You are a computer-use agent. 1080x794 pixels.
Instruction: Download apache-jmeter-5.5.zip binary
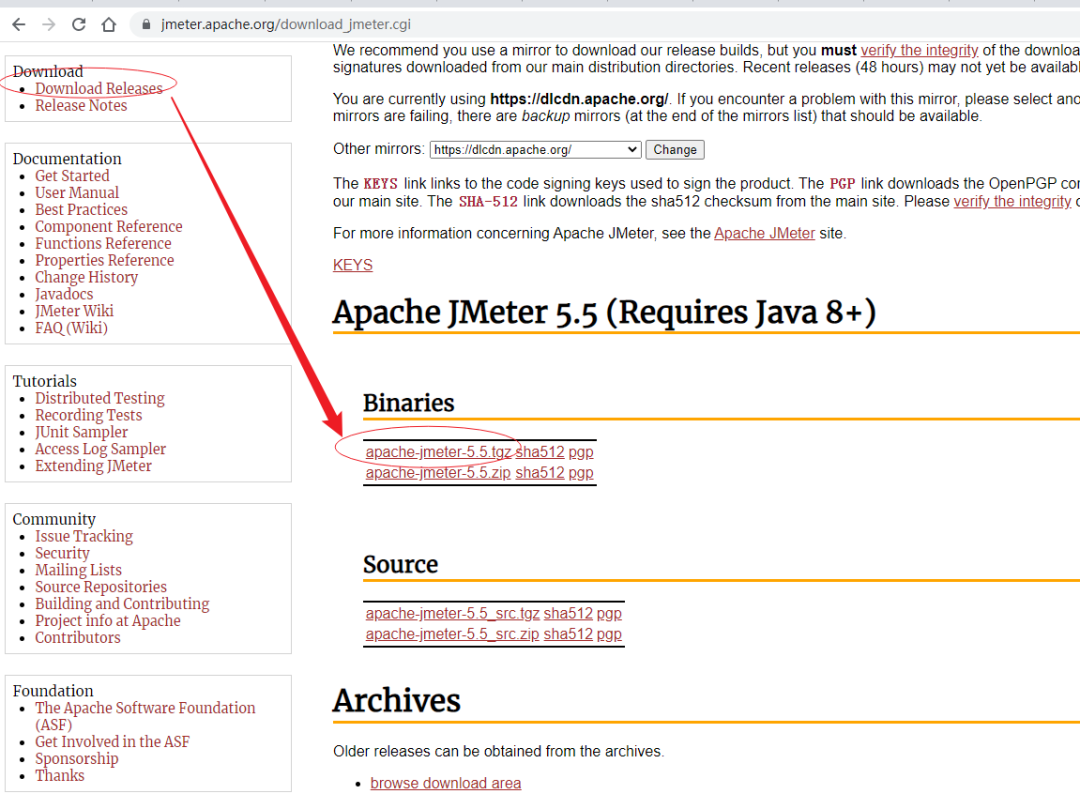click(x=438, y=472)
